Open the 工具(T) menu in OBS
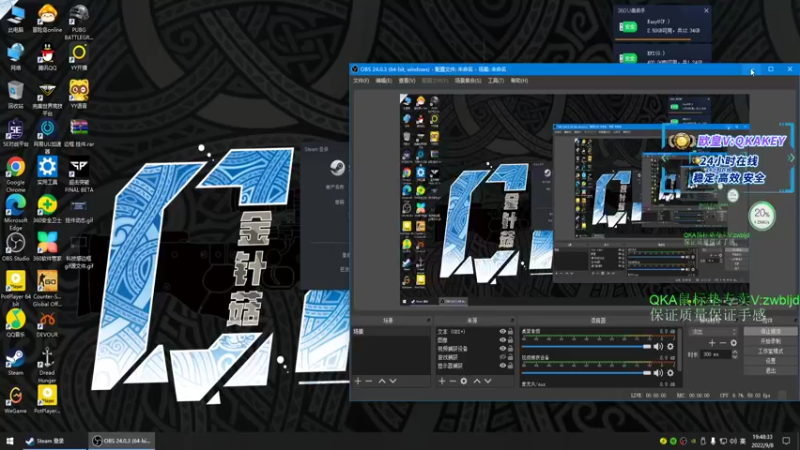The height and width of the screenshot is (450, 800). pyautogui.click(x=495, y=81)
